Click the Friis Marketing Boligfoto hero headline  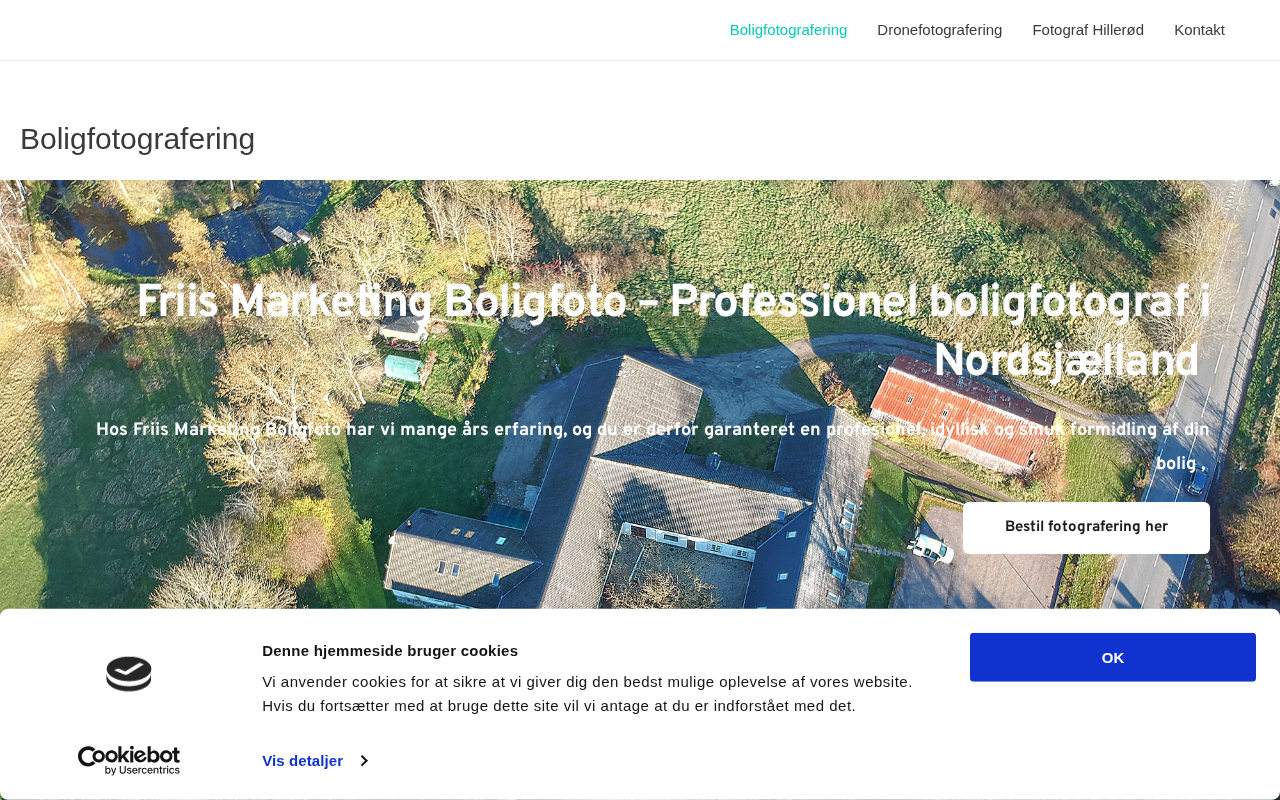click(673, 332)
